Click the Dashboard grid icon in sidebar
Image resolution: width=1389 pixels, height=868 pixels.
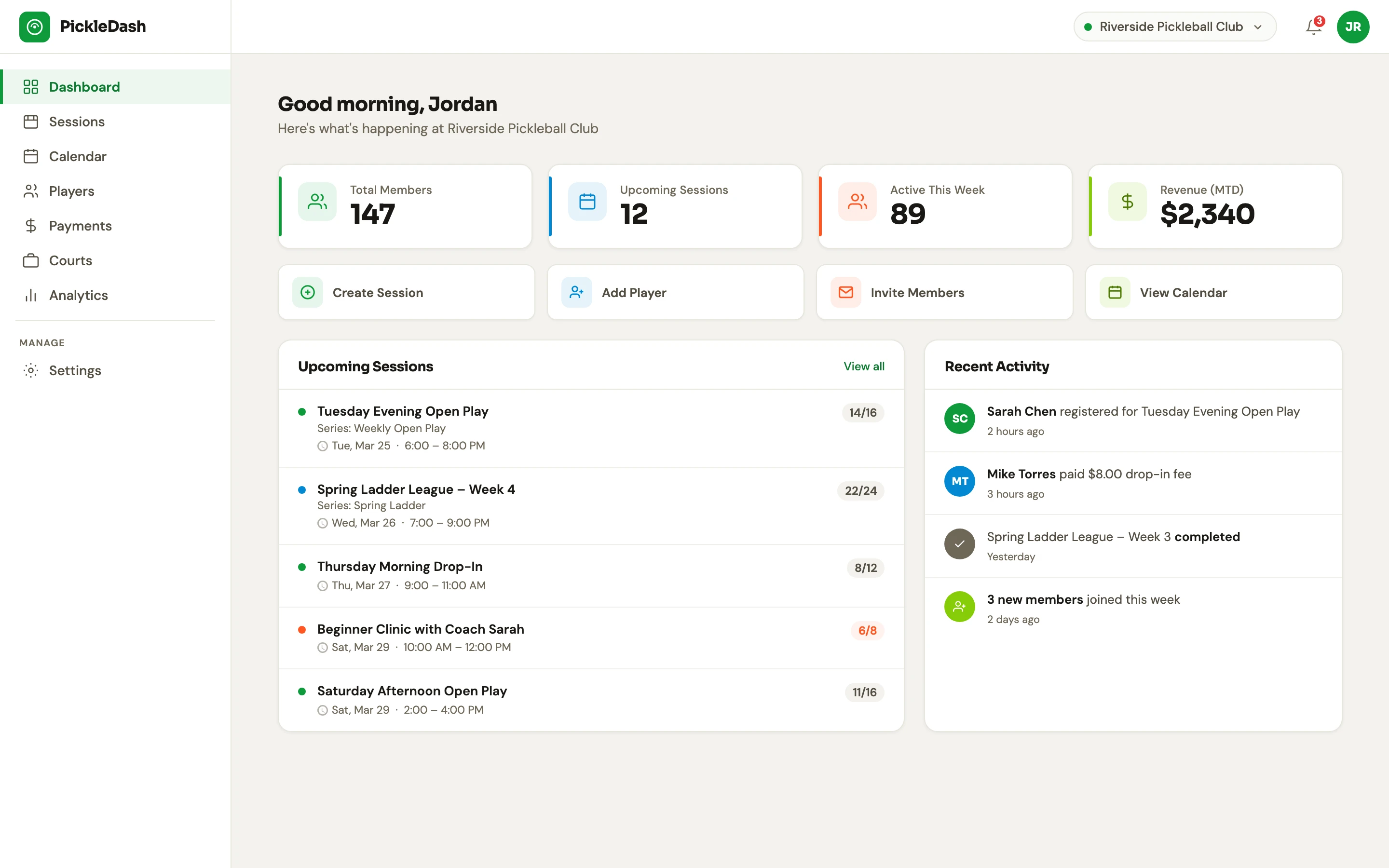(31, 87)
